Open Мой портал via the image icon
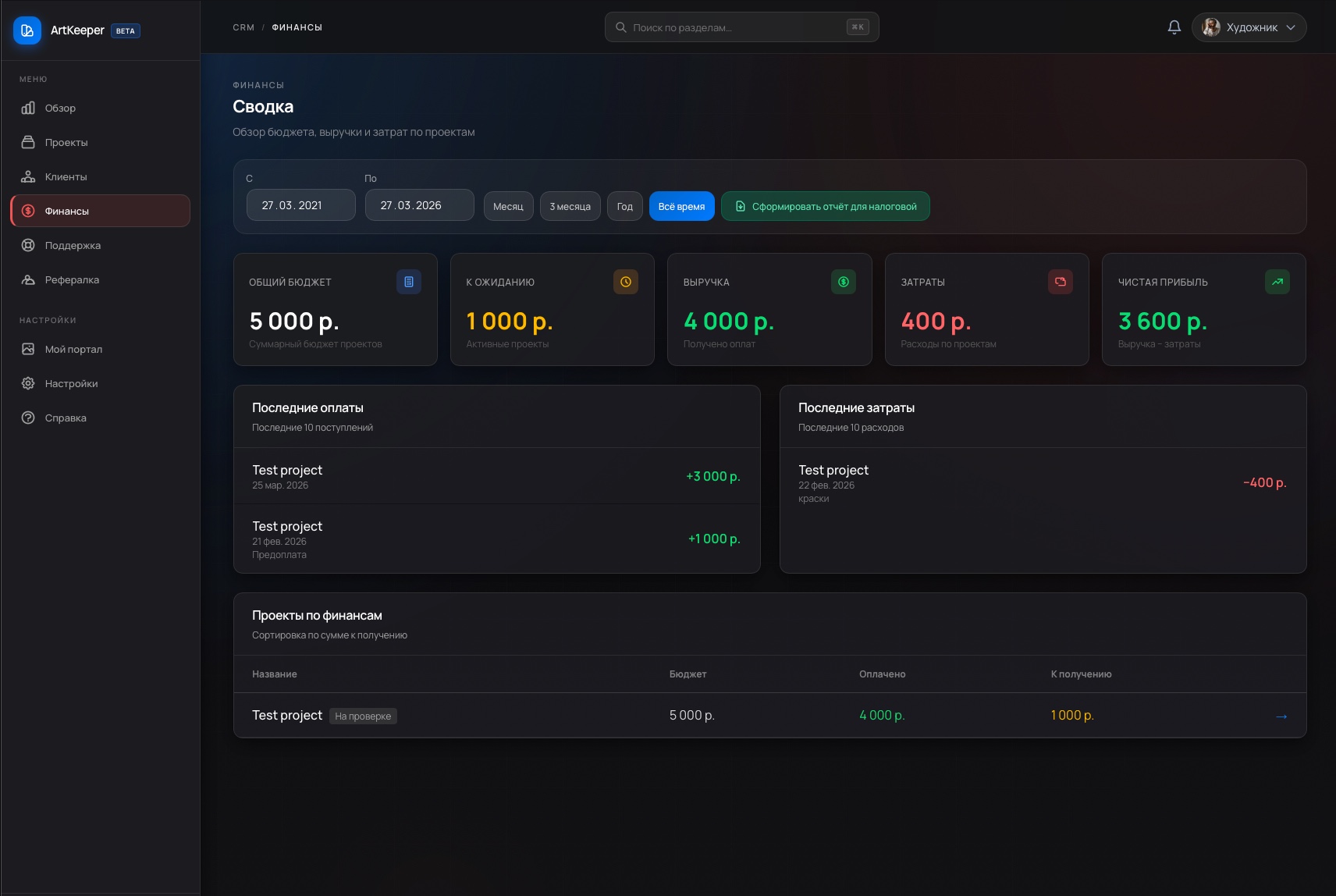Screen dimensions: 1336x896 (28, 349)
